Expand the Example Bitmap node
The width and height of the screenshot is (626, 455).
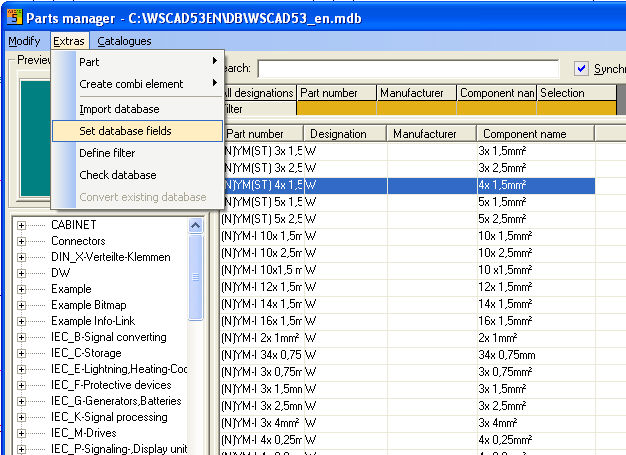[x=22, y=305]
